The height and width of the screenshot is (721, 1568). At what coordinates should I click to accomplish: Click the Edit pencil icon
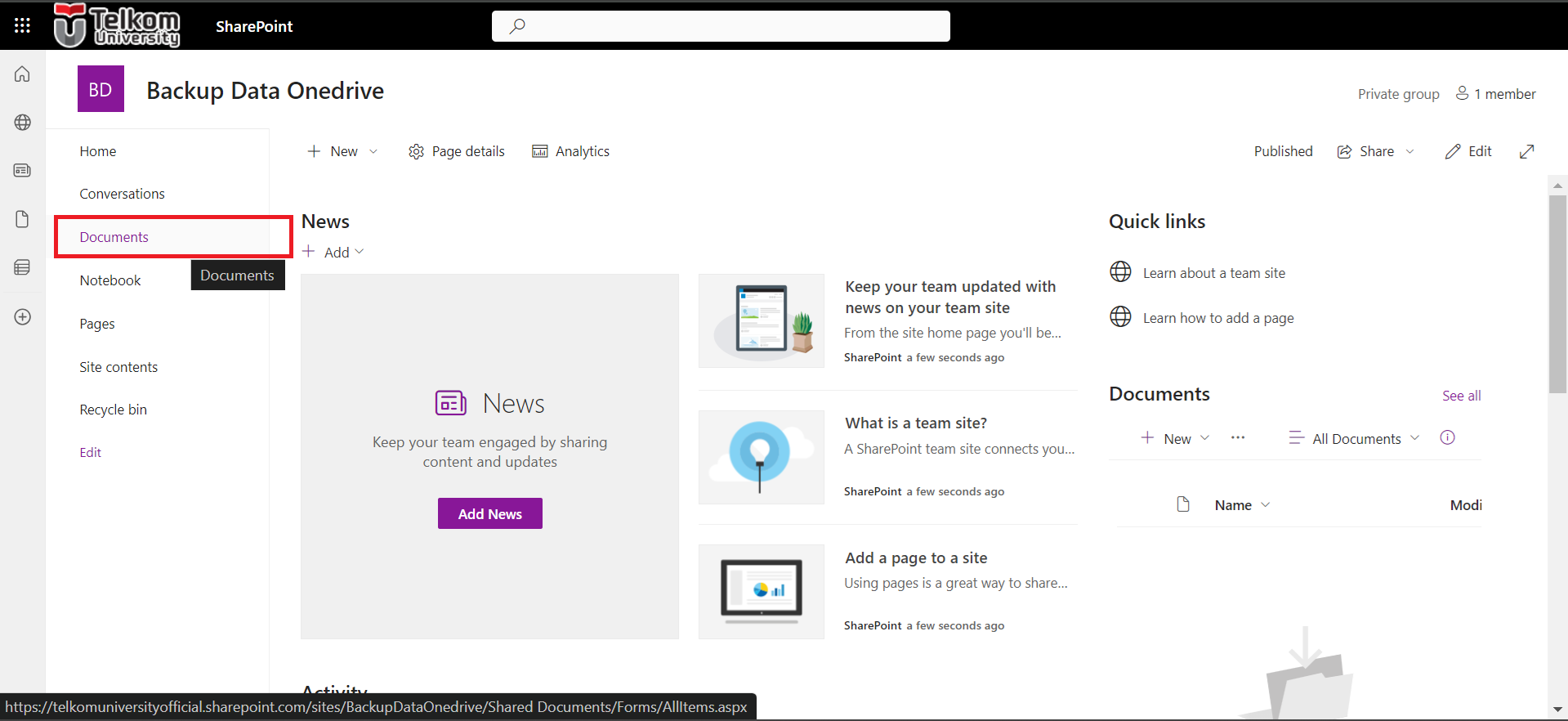point(1452,151)
